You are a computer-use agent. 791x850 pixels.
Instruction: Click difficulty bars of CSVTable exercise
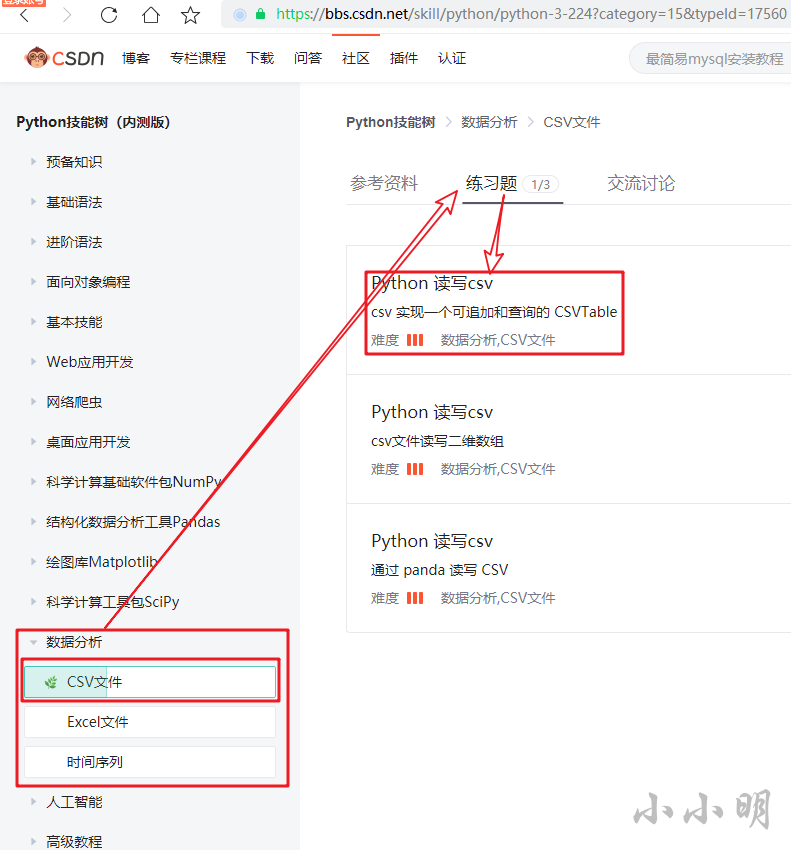(x=415, y=340)
